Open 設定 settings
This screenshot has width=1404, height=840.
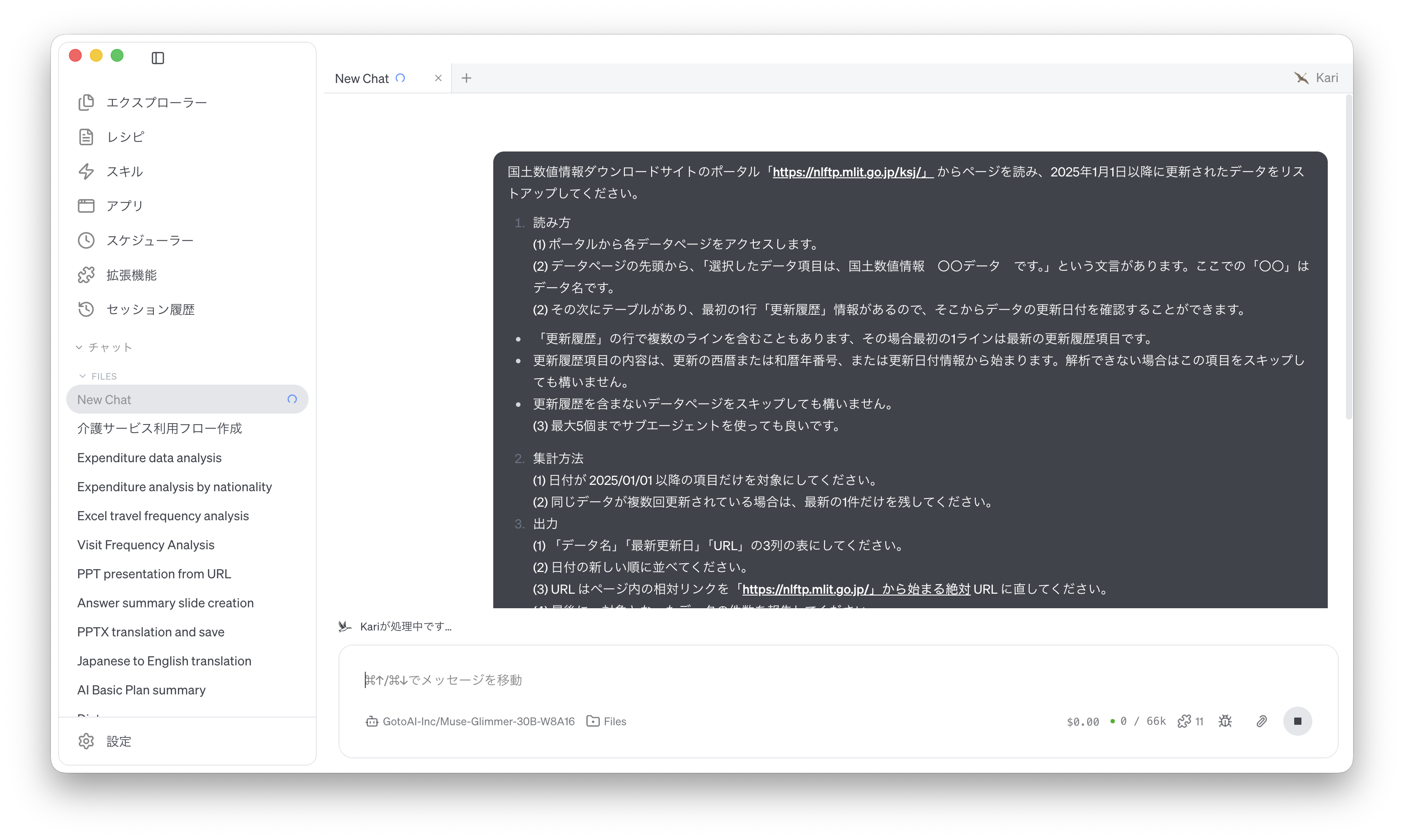105,741
